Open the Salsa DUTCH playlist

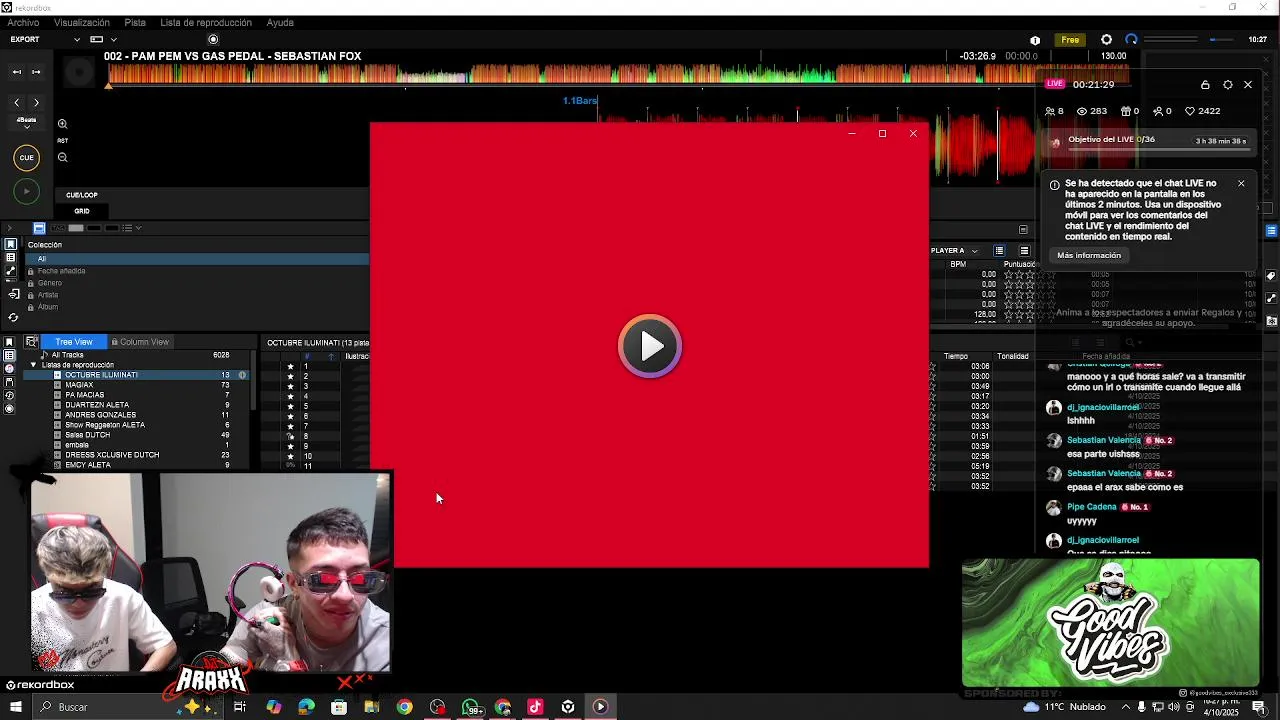tap(88, 435)
